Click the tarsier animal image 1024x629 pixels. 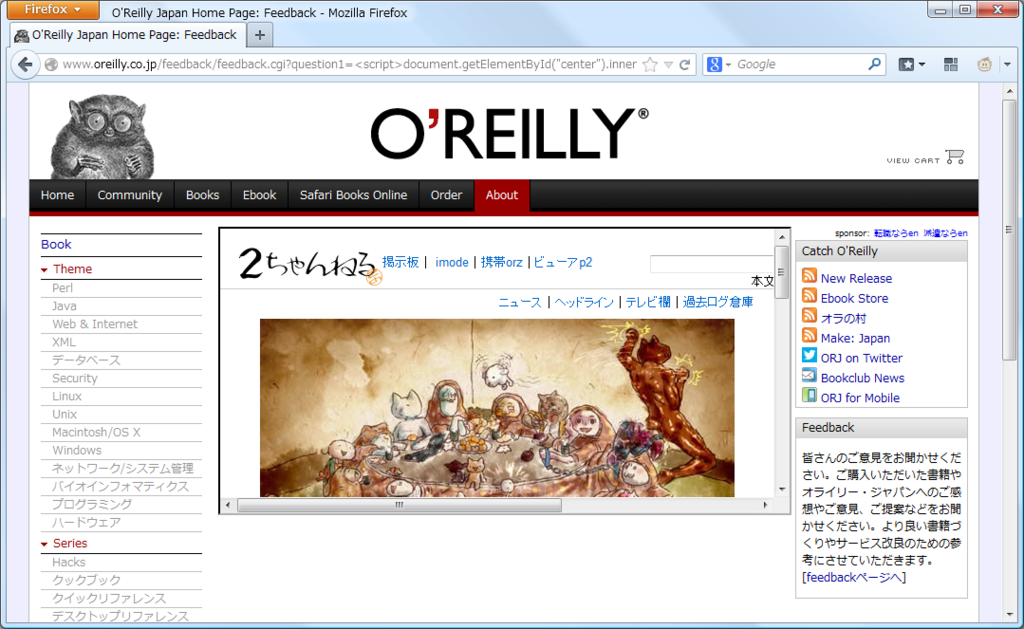pos(102,137)
